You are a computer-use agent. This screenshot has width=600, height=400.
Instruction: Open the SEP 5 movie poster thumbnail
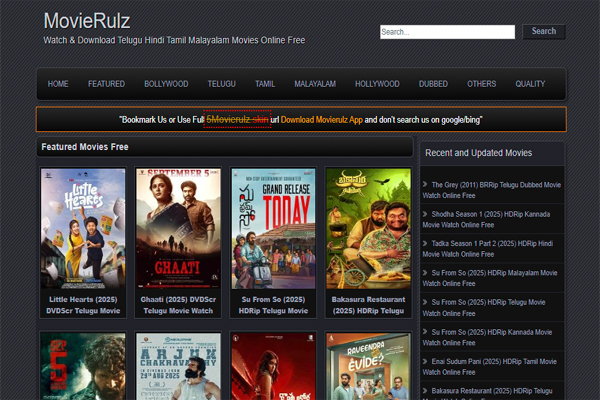[x=83, y=366]
